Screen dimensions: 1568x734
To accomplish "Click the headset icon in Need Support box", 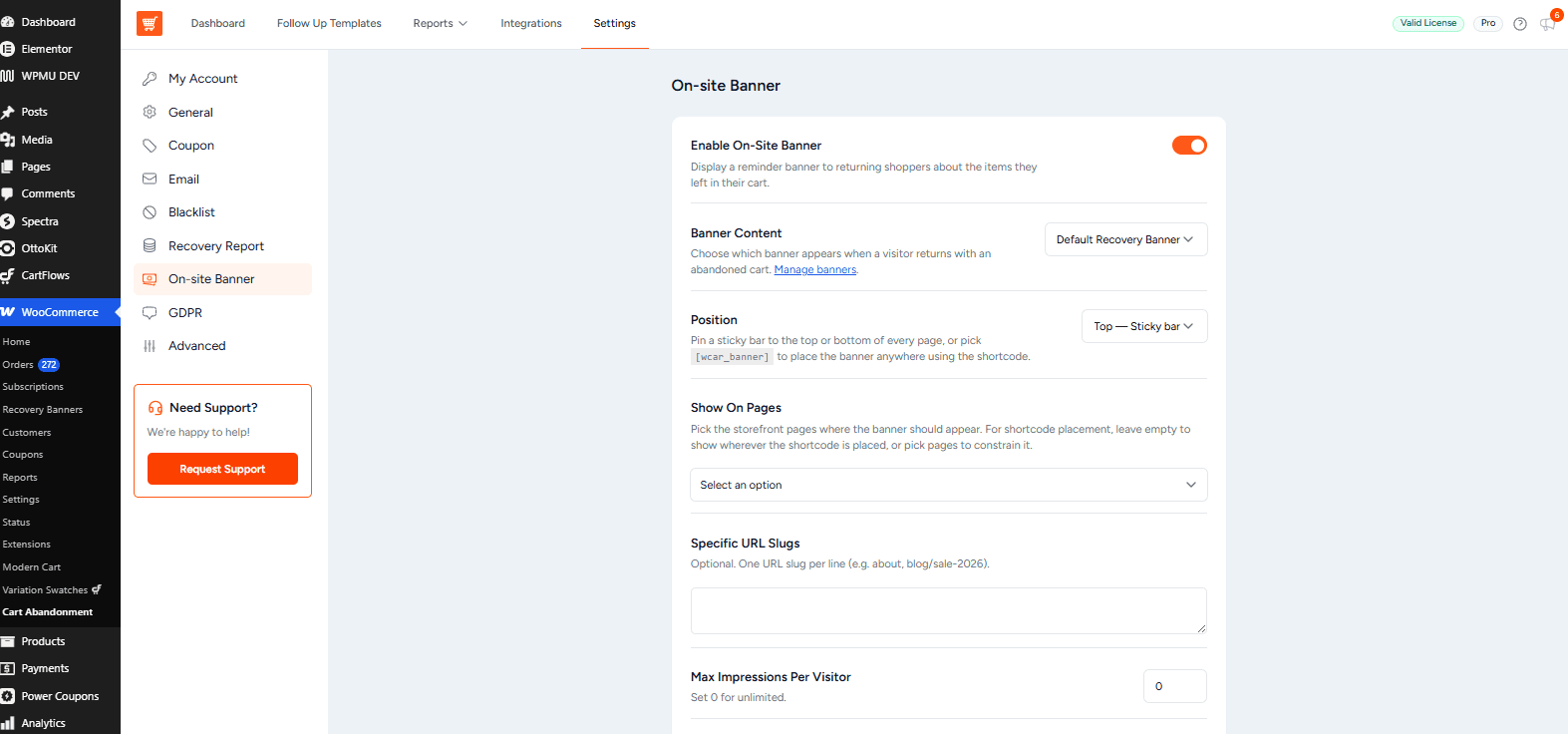I will 156,408.
